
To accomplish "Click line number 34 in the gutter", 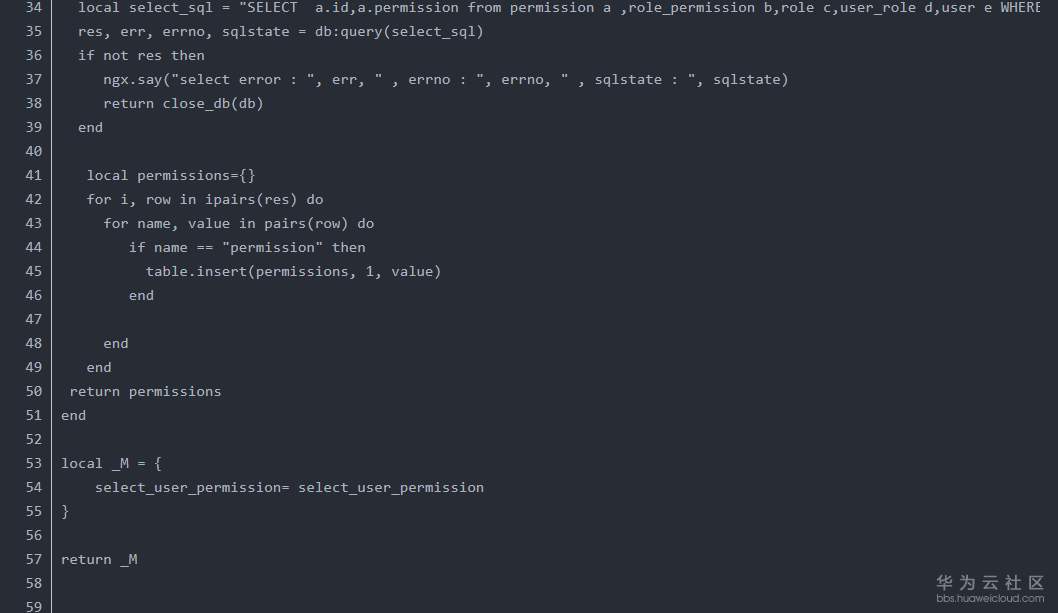I will (x=33, y=7).
